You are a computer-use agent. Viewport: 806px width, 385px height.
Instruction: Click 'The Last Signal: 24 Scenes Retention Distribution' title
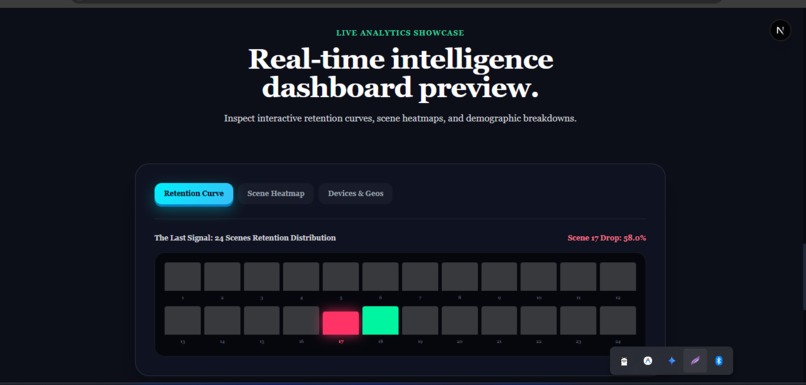[x=245, y=238]
